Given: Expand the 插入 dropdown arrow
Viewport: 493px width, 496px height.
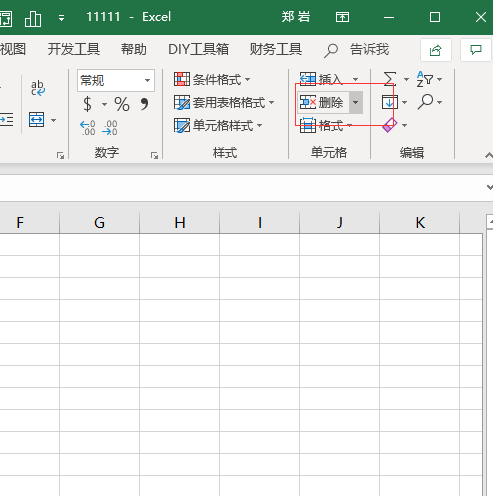Looking at the screenshot, I should click(x=356, y=79).
